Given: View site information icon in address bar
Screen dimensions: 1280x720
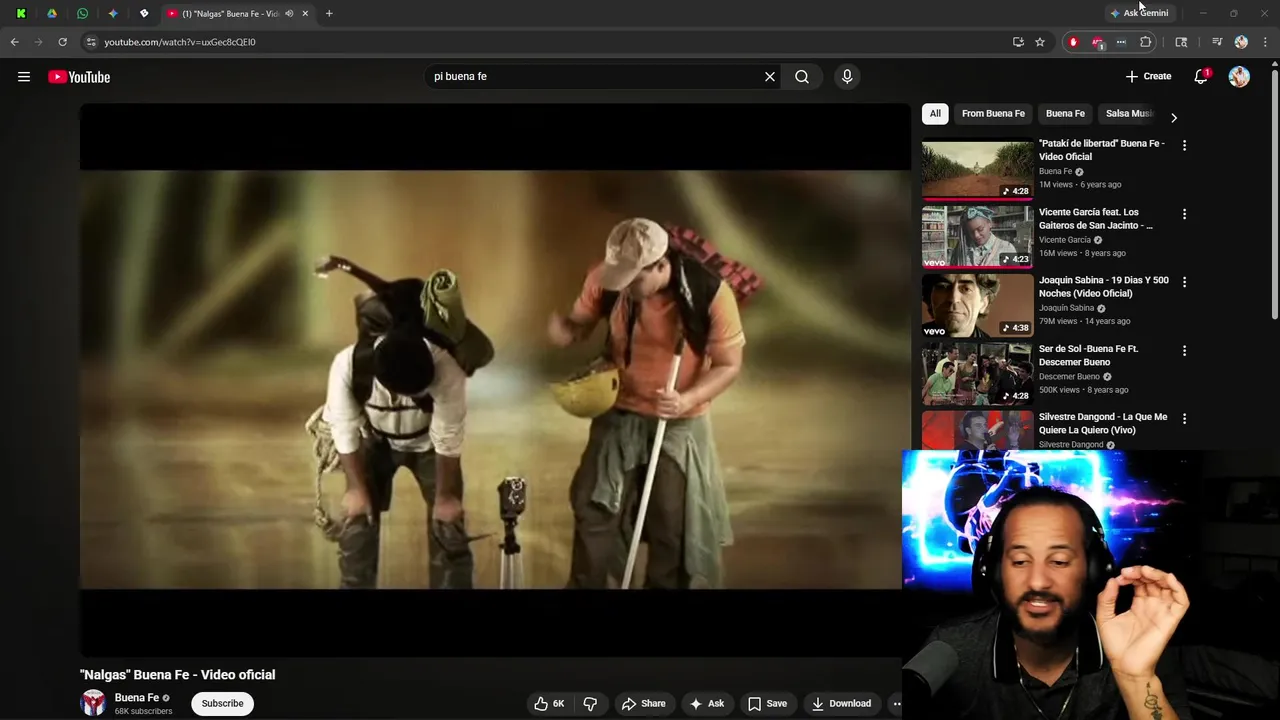Looking at the screenshot, I should click(90, 42).
